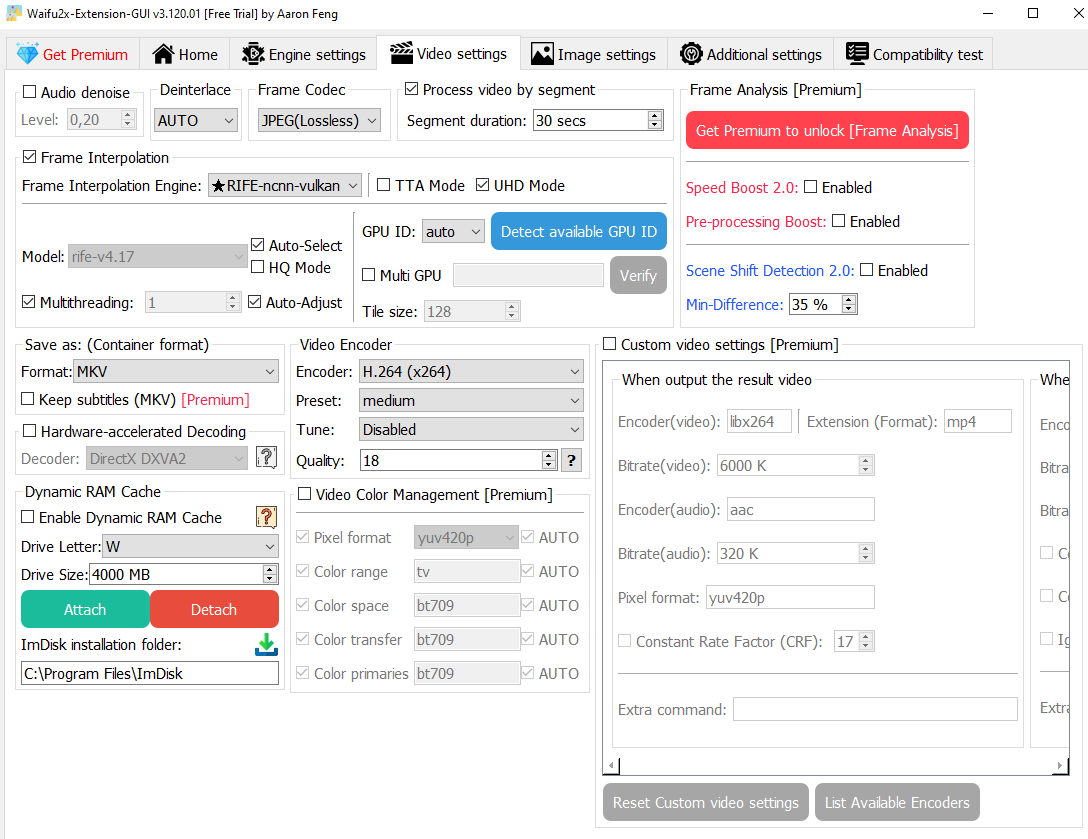Enable Scene Shift Detection 2.0
Image resolution: width=1088 pixels, height=839 pixels.
coord(866,270)
